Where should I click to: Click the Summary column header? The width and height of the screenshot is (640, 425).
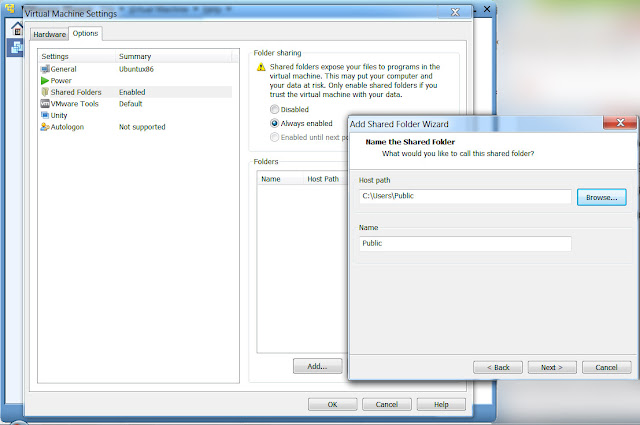pos(174,56)
